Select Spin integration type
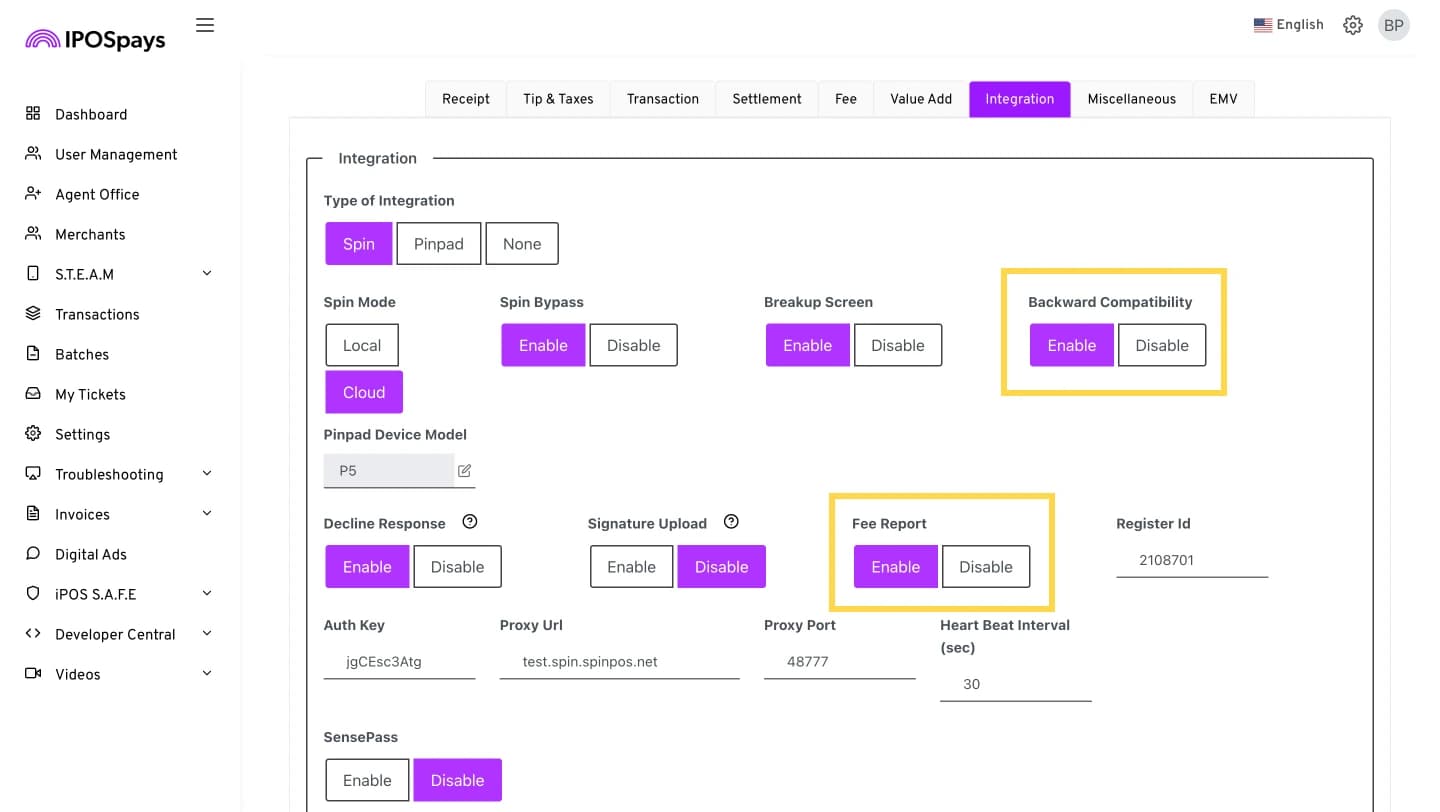This screenshot has width=1440, height=812. tap(359, 244)
